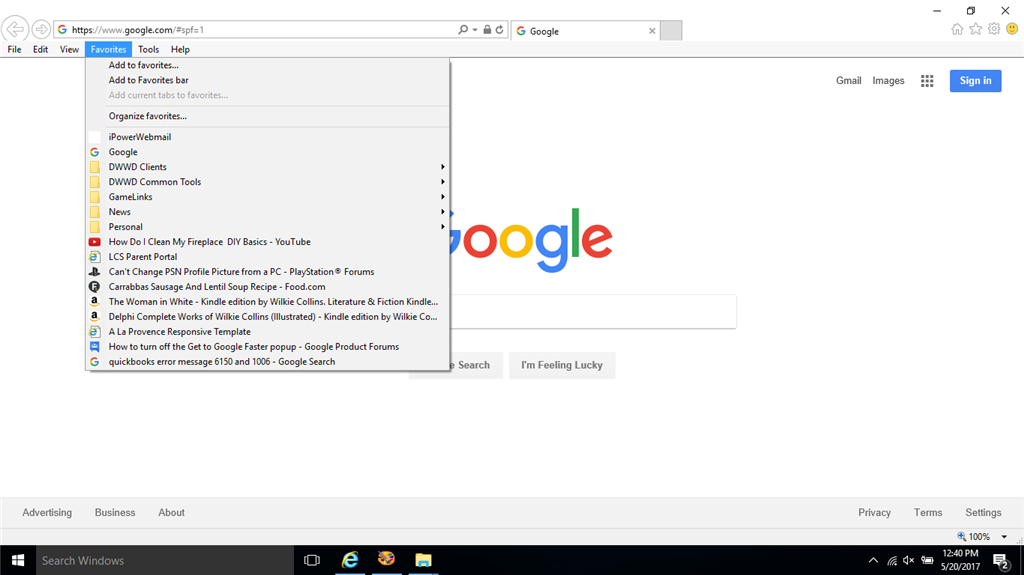Click the browser address bar URL
The width and height of the screenshot is (1024, 575).
138,29
